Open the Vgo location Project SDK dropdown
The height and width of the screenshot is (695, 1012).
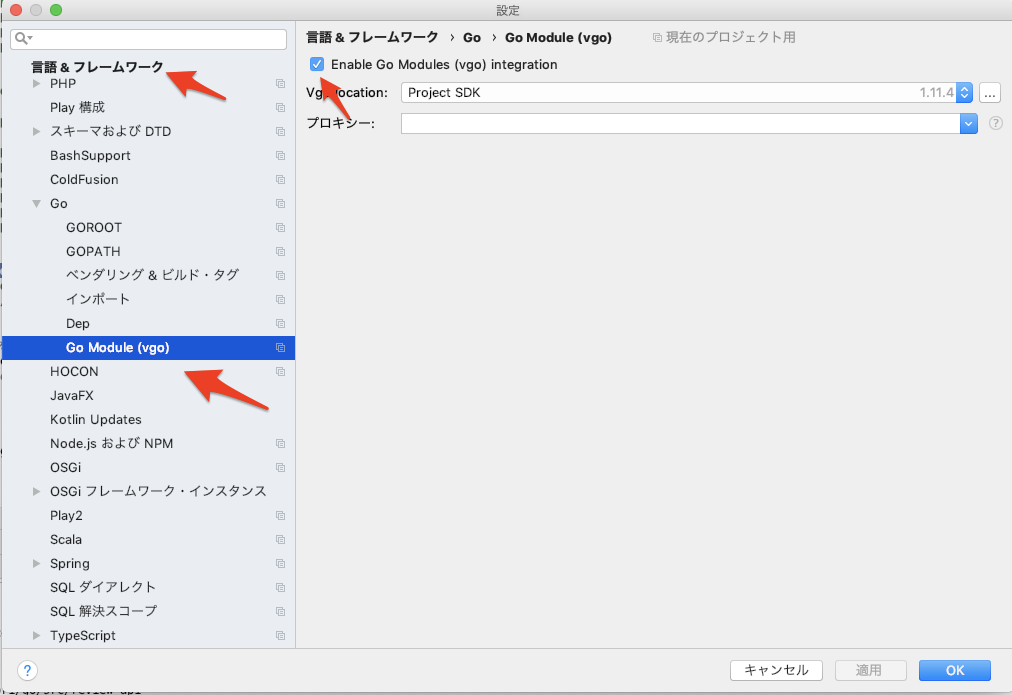[964, 92]
